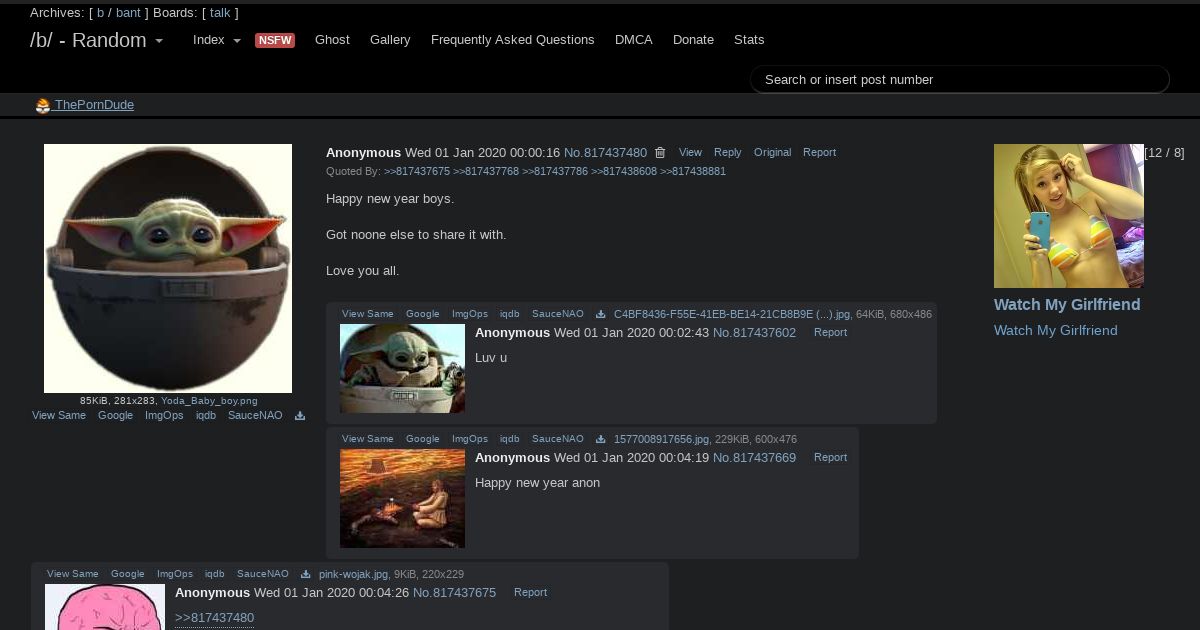Follow quoted-by link >>817437675 in header
Screen dimensions: 1200x630
(417, 172)
